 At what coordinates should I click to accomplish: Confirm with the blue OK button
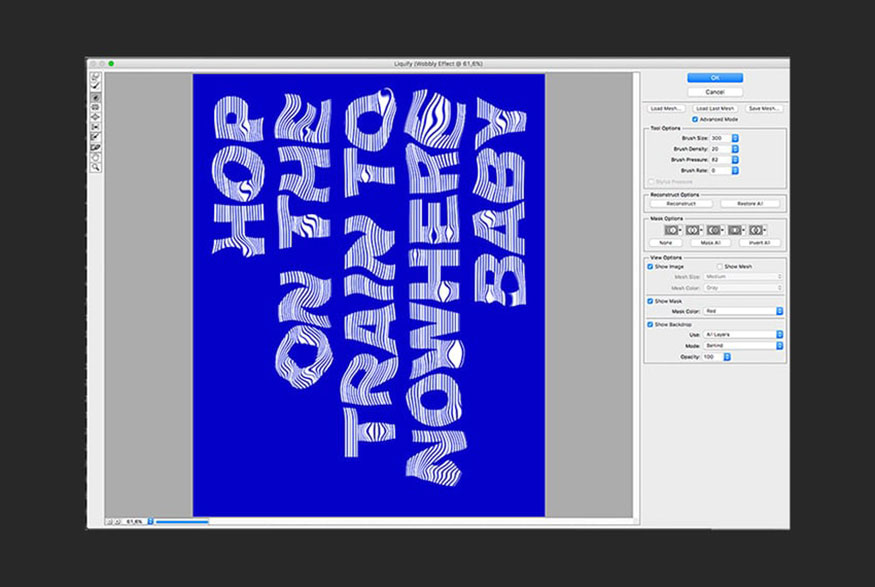tap(715, 78)
